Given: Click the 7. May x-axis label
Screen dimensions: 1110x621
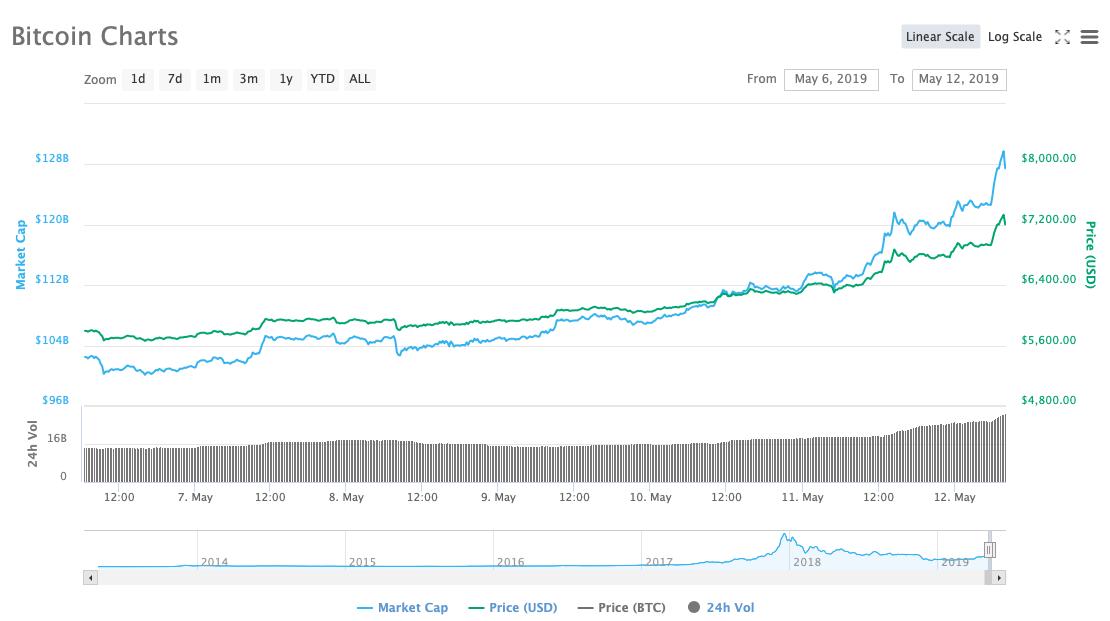Looking at the screenshot, I should tap(195, 497).
